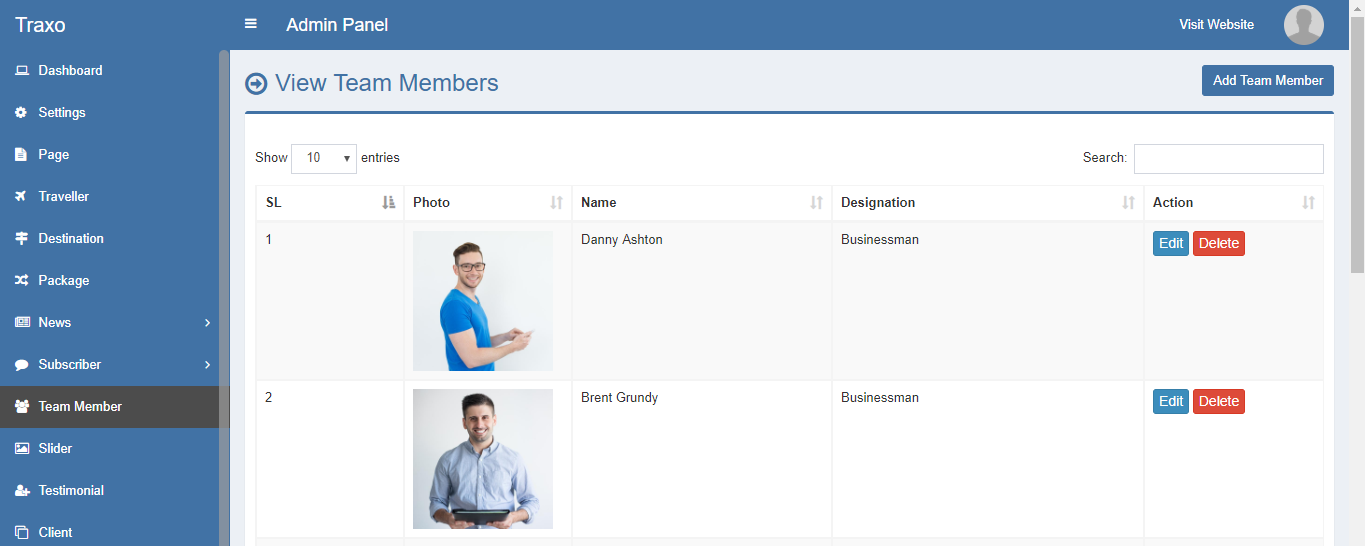The image size is (1365, 546).
Task: Click the Search input field
Action: coord(1228,159)
